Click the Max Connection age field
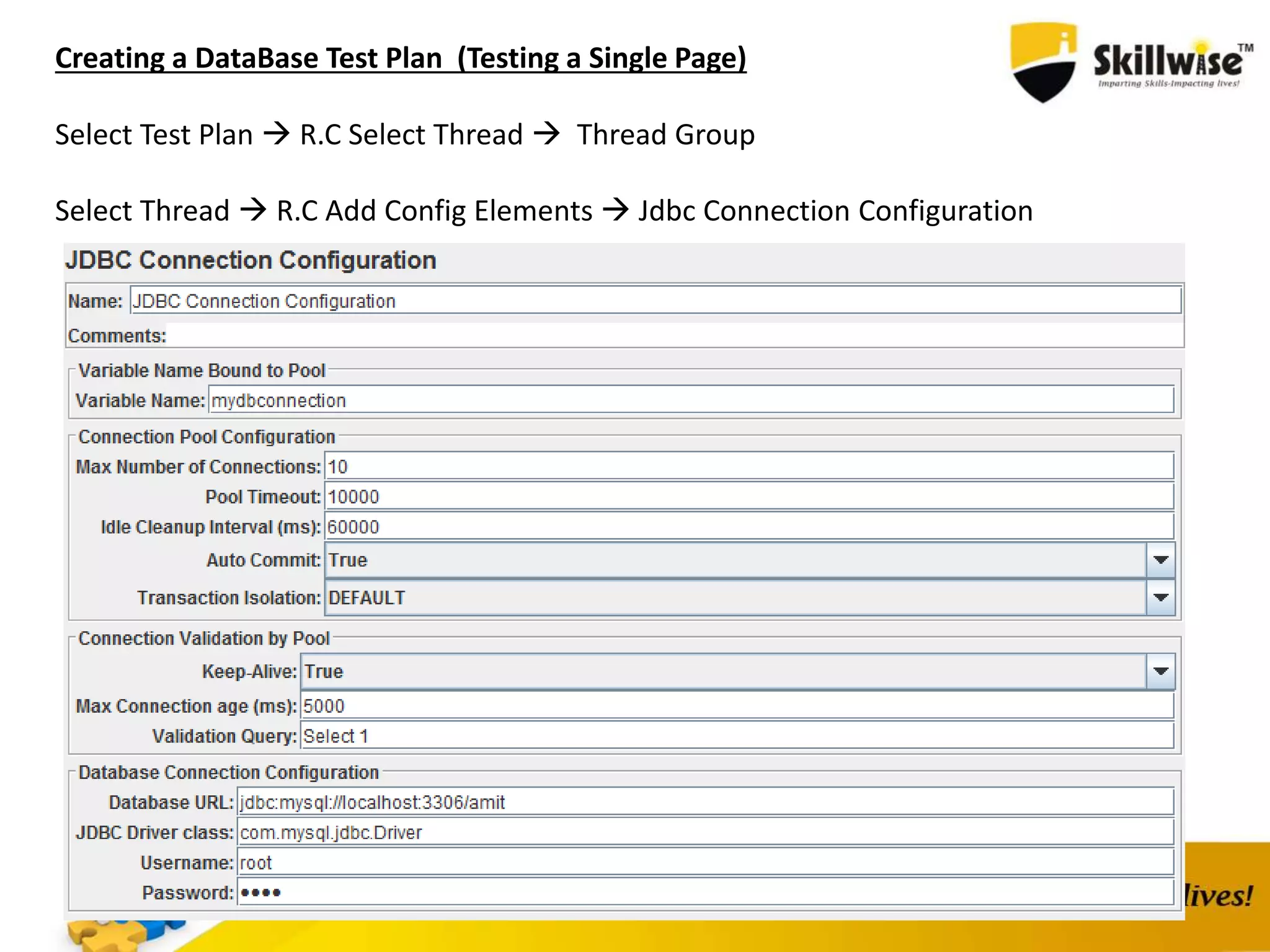This screenshot has width=1270, height=952. tap(737, 705)
